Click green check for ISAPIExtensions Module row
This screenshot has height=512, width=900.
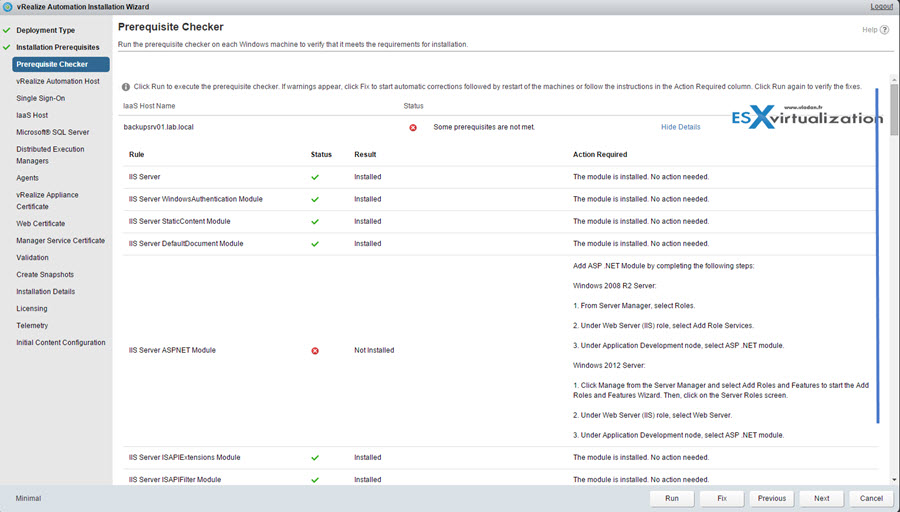[x=315, y=458]
